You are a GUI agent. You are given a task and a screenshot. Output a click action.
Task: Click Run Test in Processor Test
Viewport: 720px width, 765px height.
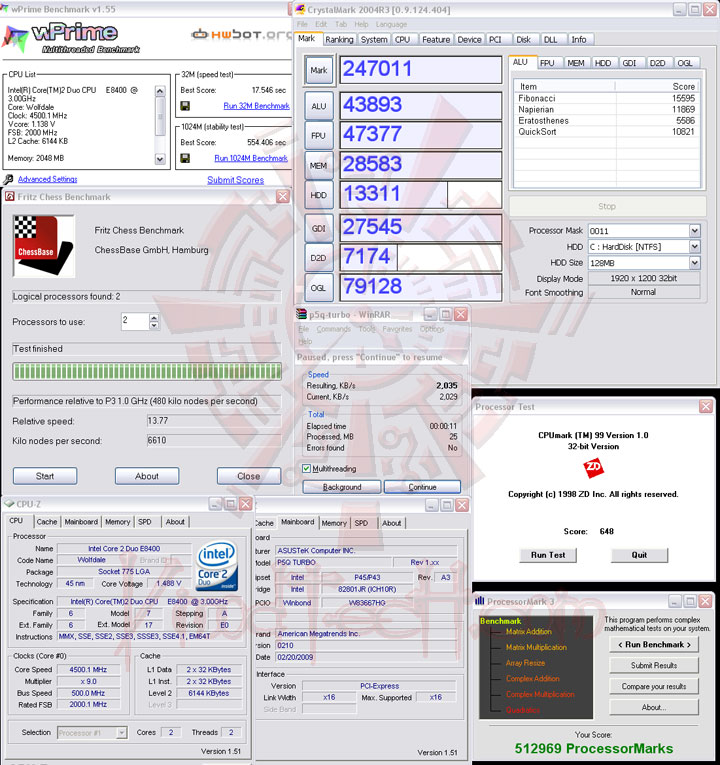click(548, 555)
